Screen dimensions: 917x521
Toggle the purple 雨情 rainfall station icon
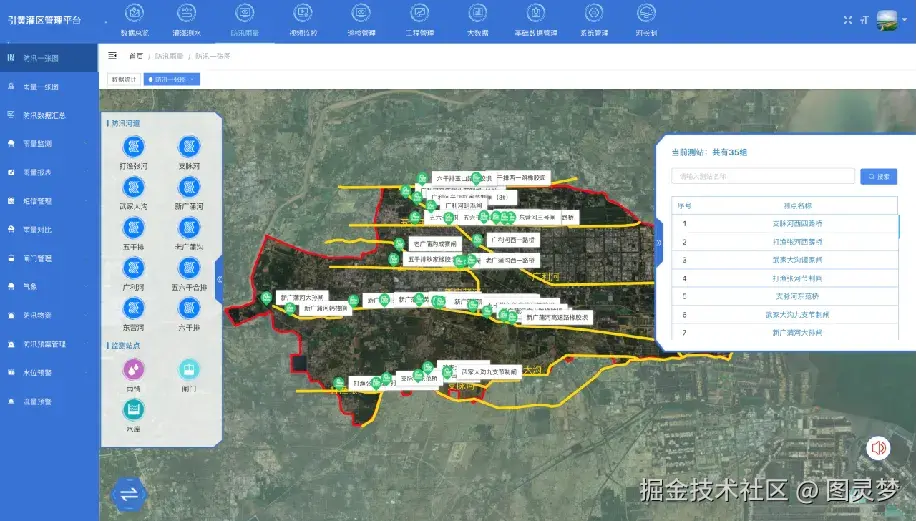click(133, 370)
